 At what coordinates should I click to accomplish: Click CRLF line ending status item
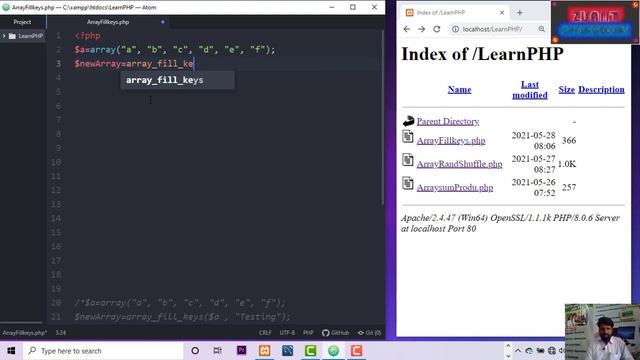tap(265, 333)
